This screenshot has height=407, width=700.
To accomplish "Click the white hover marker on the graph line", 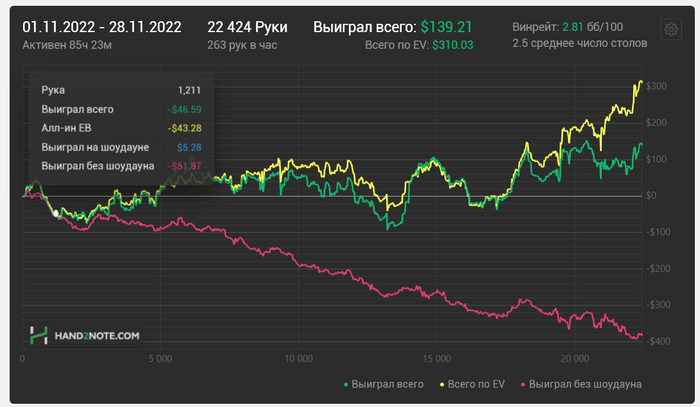I will (56, 213).
